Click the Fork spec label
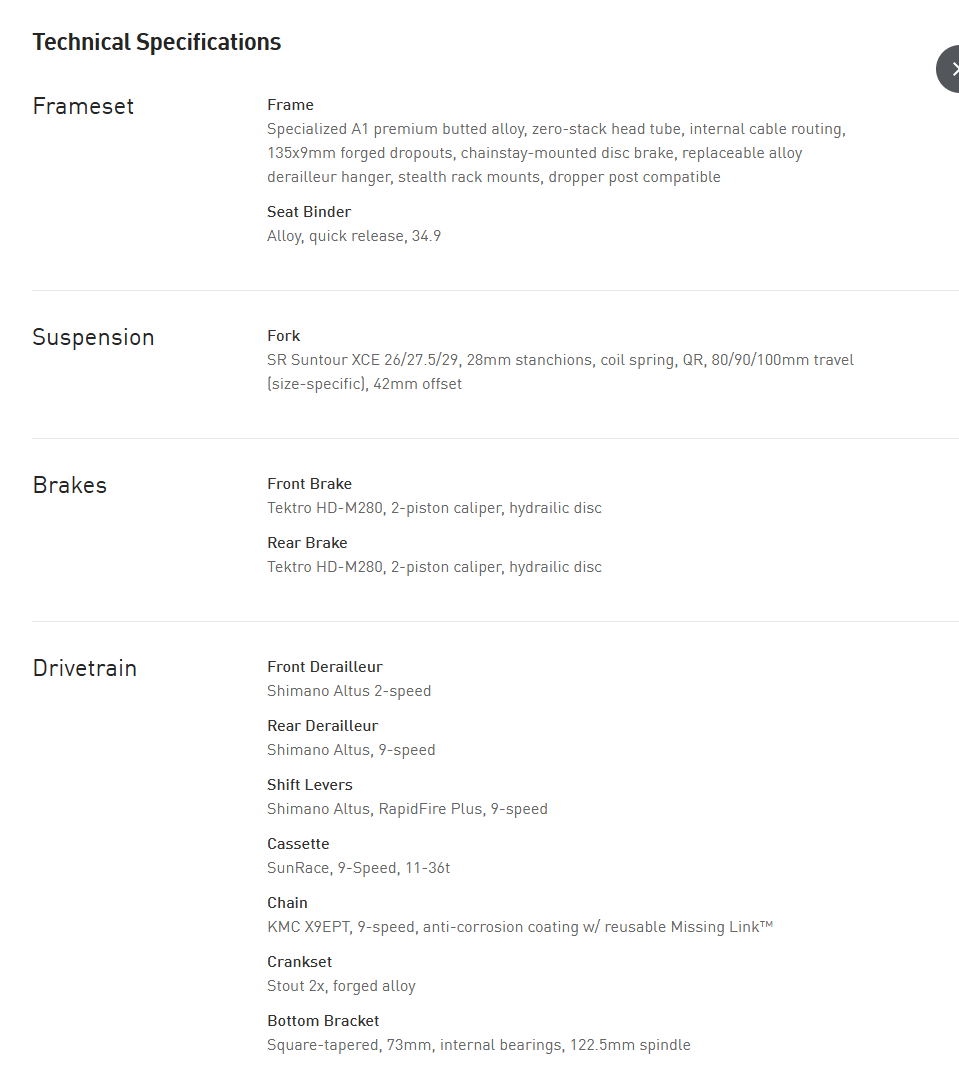This screenshot has height=1079, width=959. tap(283, 336)
